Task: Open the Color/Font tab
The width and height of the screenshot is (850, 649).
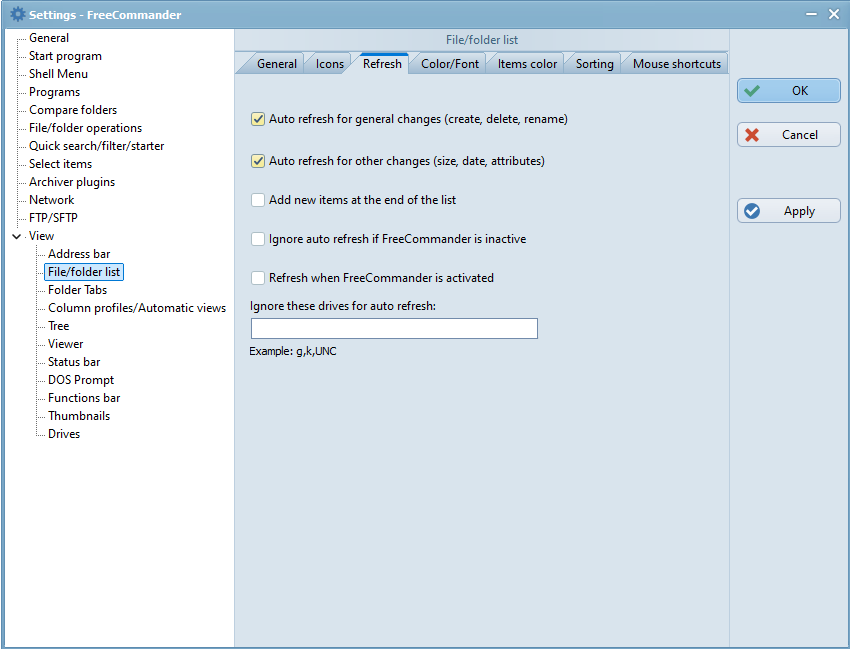Action: (450, 63)
